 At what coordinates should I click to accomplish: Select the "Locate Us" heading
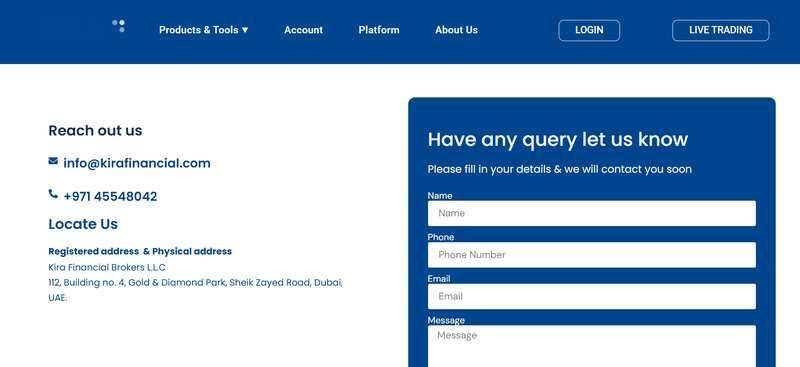[x=83, y=224]
